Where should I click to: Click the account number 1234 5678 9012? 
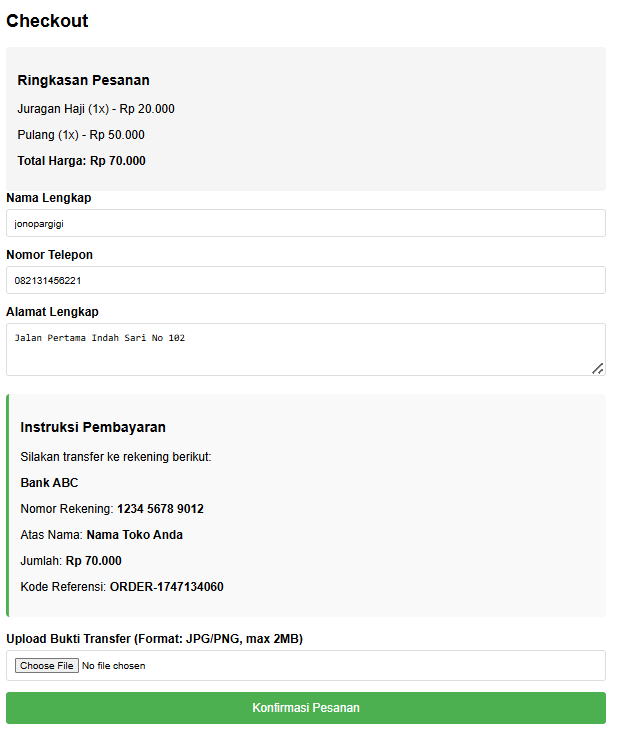pos(160,509)
